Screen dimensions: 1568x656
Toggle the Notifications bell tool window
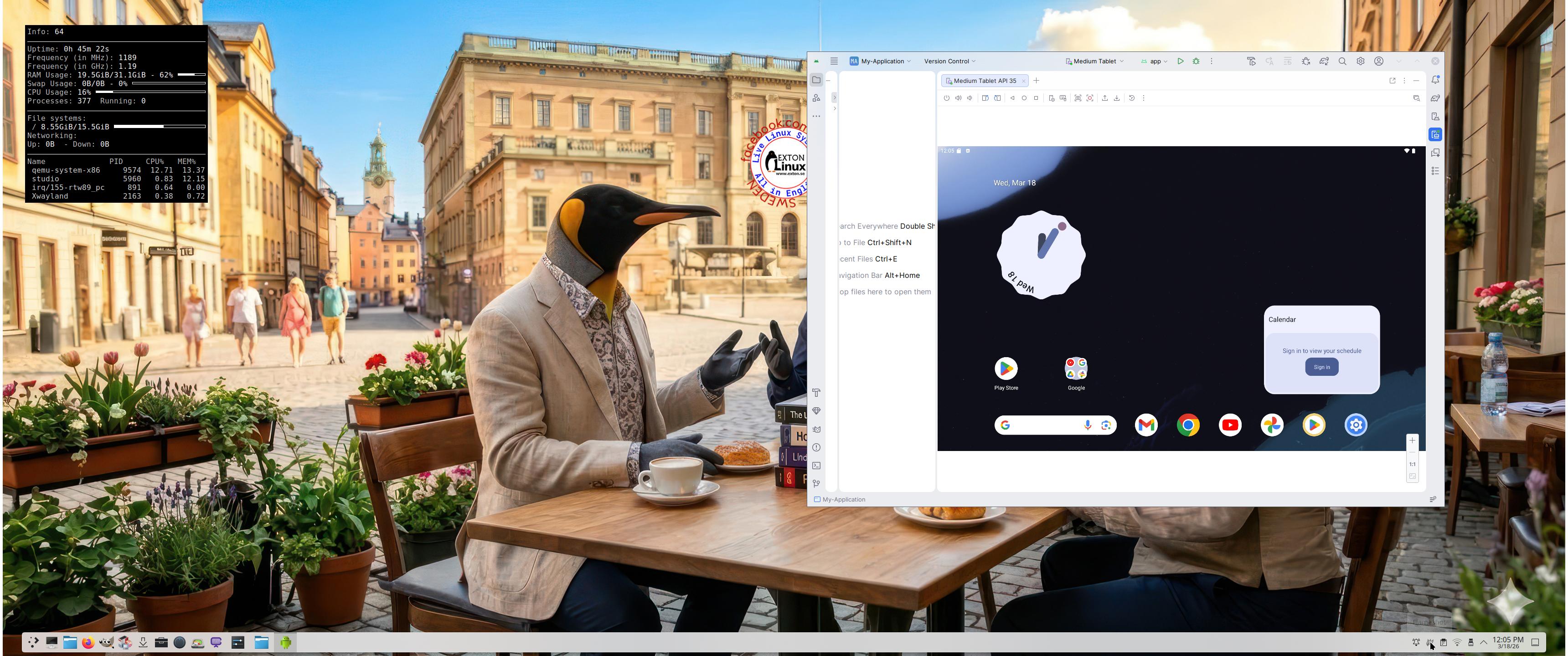[x=1435, y=80]
